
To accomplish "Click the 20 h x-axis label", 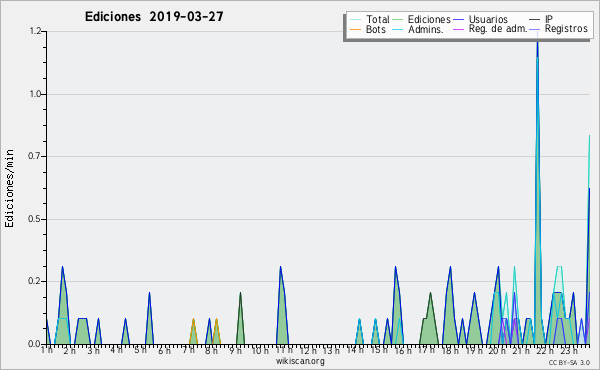I will (497, 350).
